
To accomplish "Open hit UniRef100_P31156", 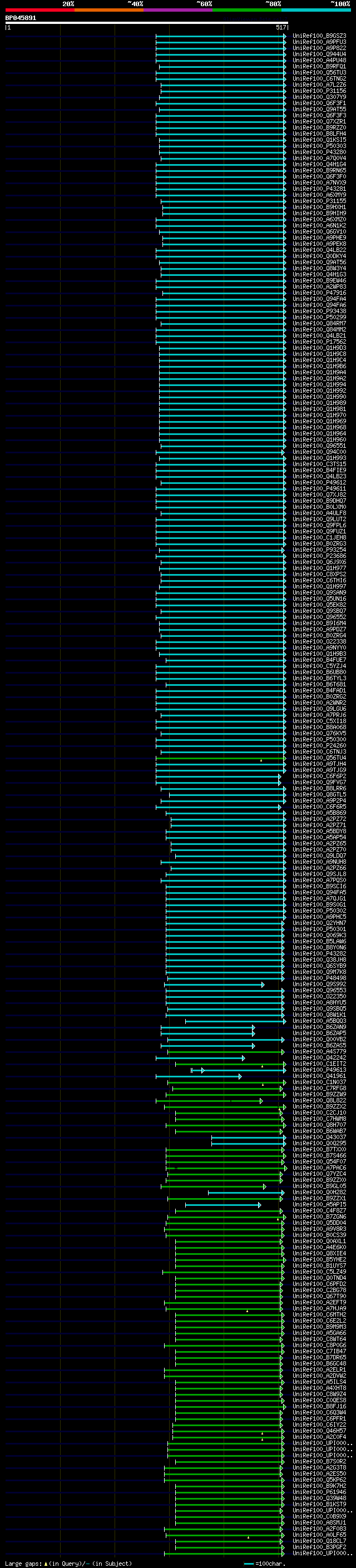I will (x=319, y=91).
